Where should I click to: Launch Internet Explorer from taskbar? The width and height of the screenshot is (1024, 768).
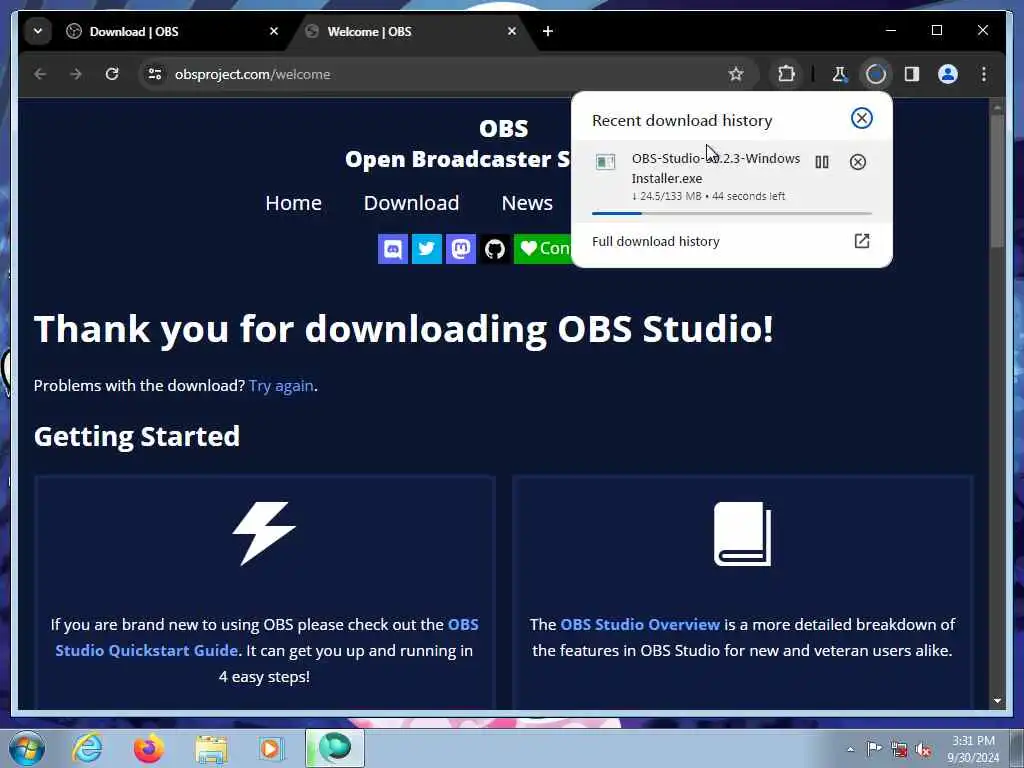point(87,748)
